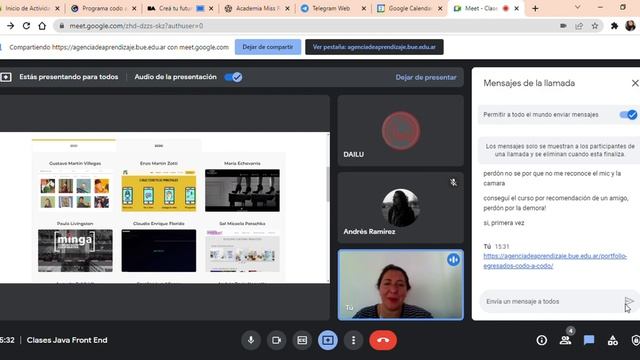
Task: Click the Claudio Enrique Florido dark thumbnail
Action: pyautogui.click(x=159, y=251)
